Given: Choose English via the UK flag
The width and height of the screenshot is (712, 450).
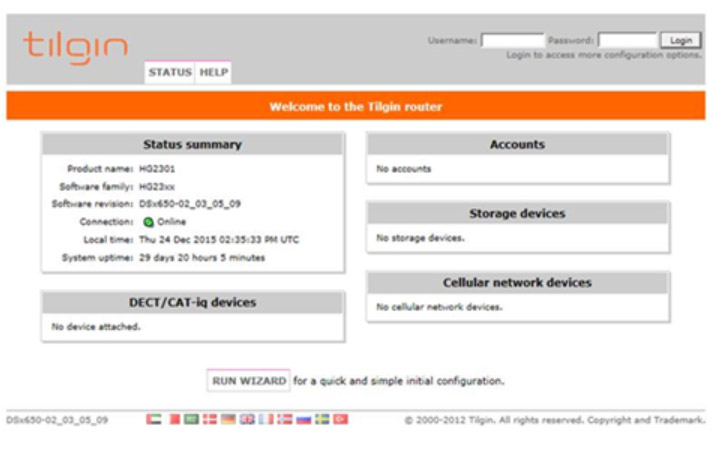Looking at the screenshot, I should click(247, 419).
